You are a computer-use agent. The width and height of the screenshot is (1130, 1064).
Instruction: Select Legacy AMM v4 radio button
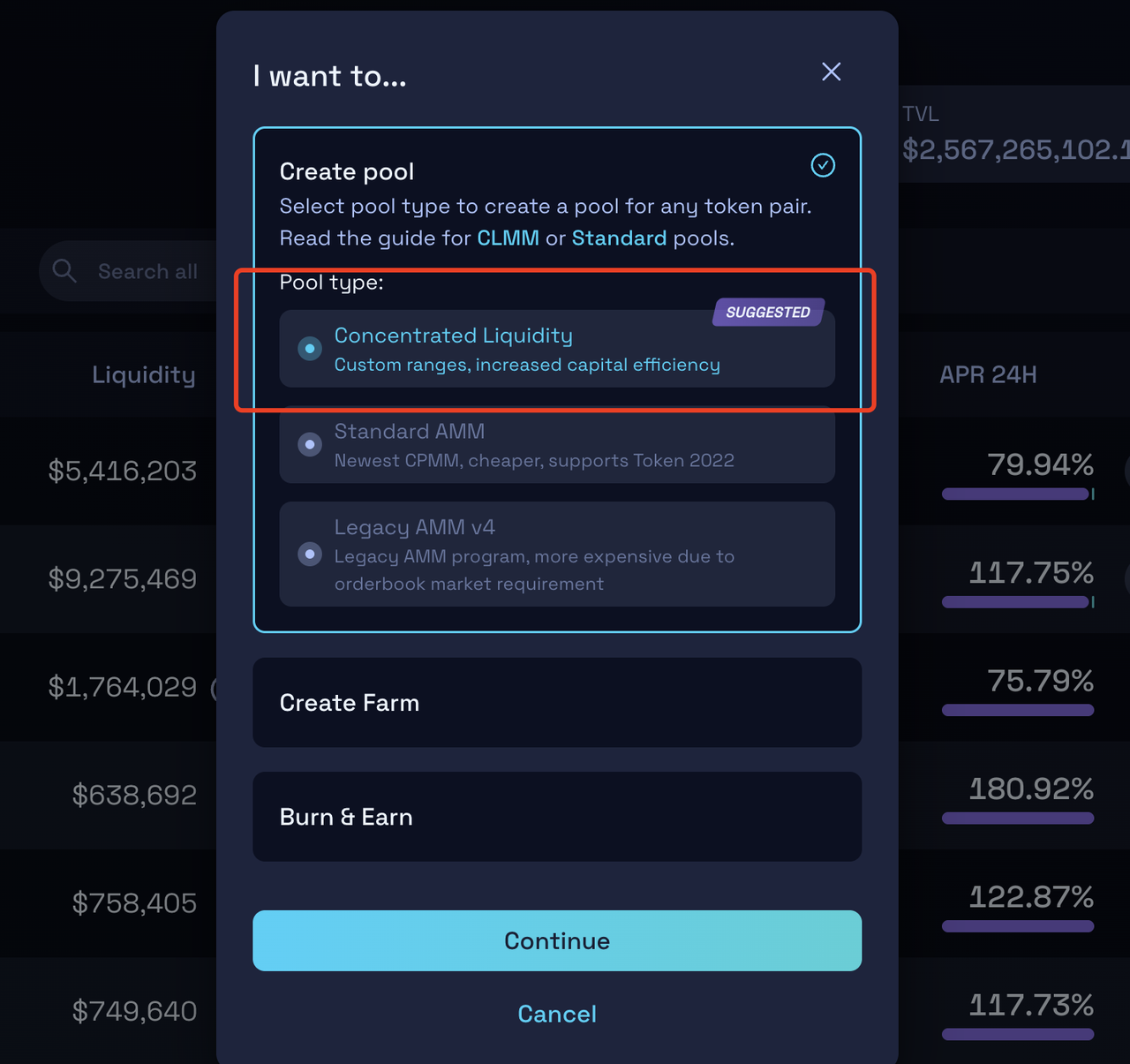pos(310,554)
